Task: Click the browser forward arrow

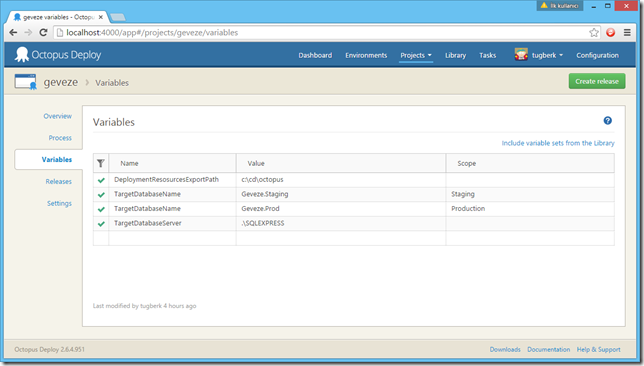Action: point(28,32)
